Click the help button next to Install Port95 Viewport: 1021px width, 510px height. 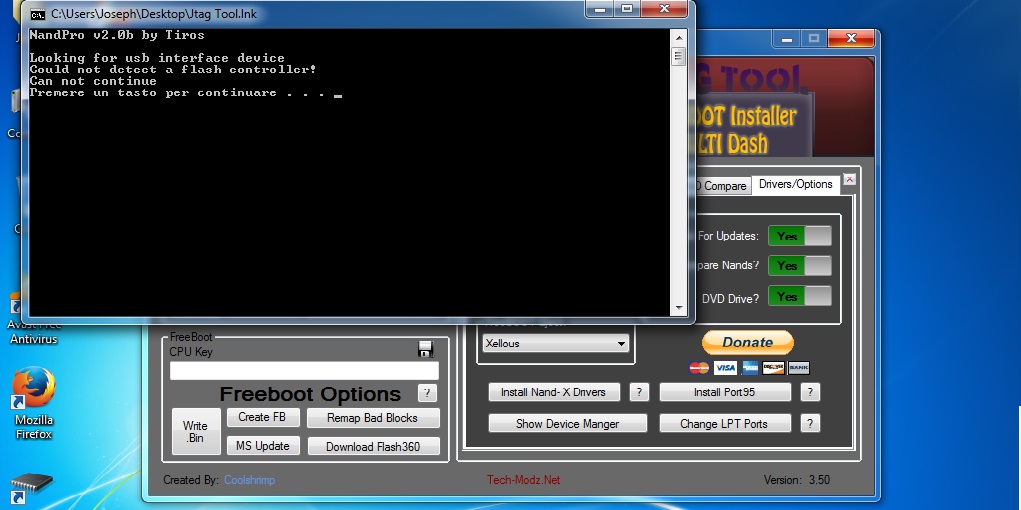click(x=810, y=392)
